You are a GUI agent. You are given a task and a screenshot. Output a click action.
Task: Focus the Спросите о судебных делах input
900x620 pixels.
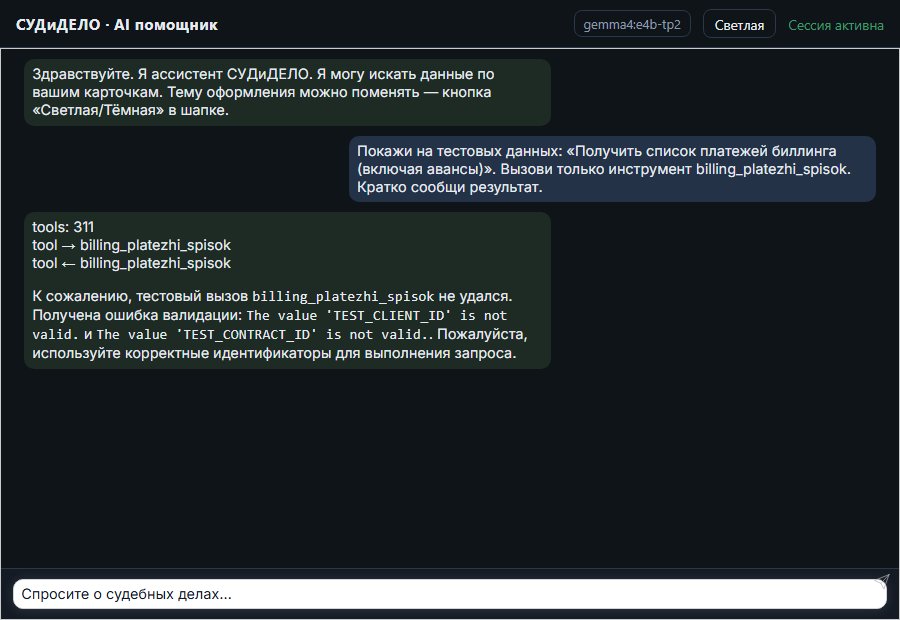point(449,594)
